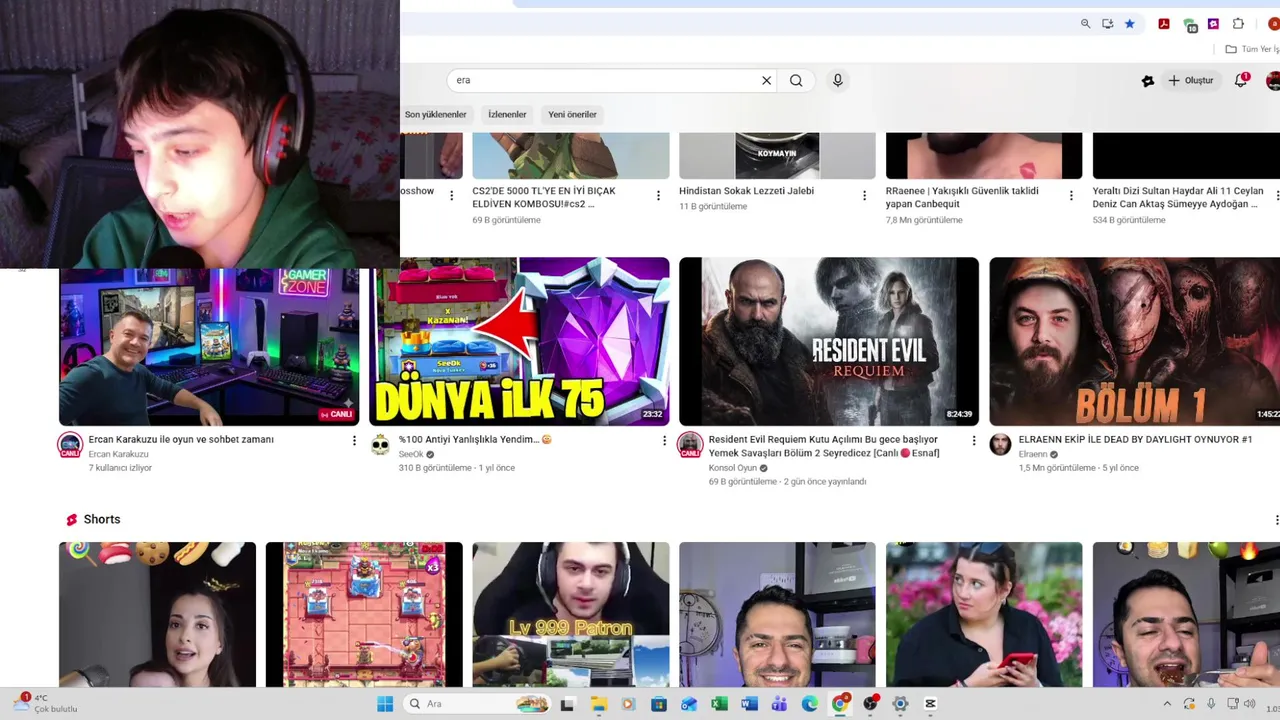Click the SeeOk channel avatar
The width and height of the screenshot is (1280, 720).
coord(380,445)
